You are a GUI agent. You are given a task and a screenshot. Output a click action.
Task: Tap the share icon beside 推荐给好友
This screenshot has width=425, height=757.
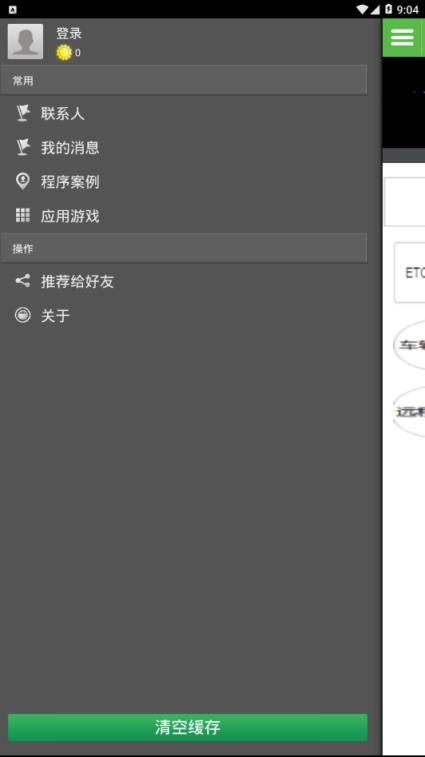point(23,280)
